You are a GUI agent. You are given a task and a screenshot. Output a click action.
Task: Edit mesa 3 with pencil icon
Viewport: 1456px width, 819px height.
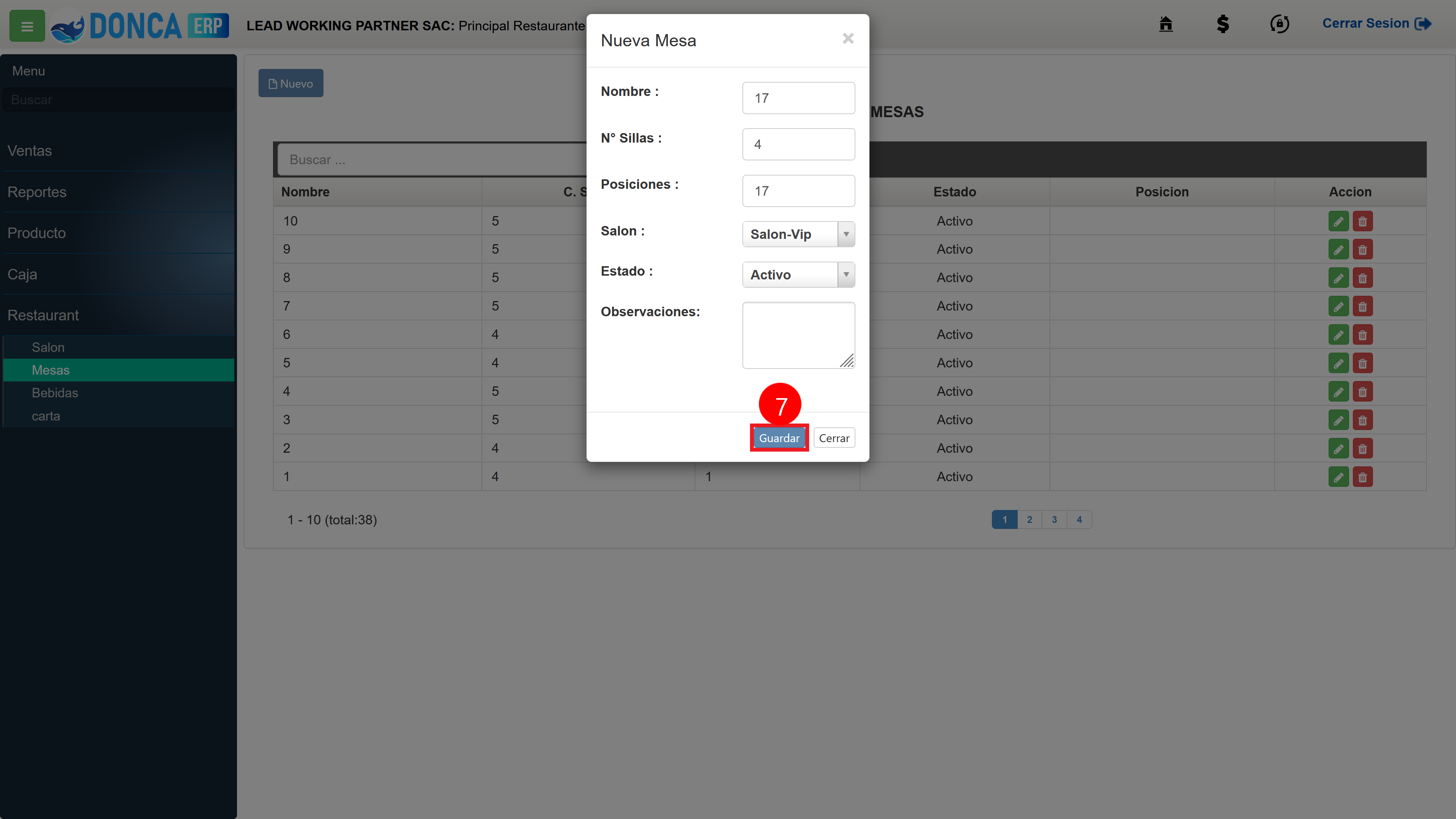[x=1338, y=420]
